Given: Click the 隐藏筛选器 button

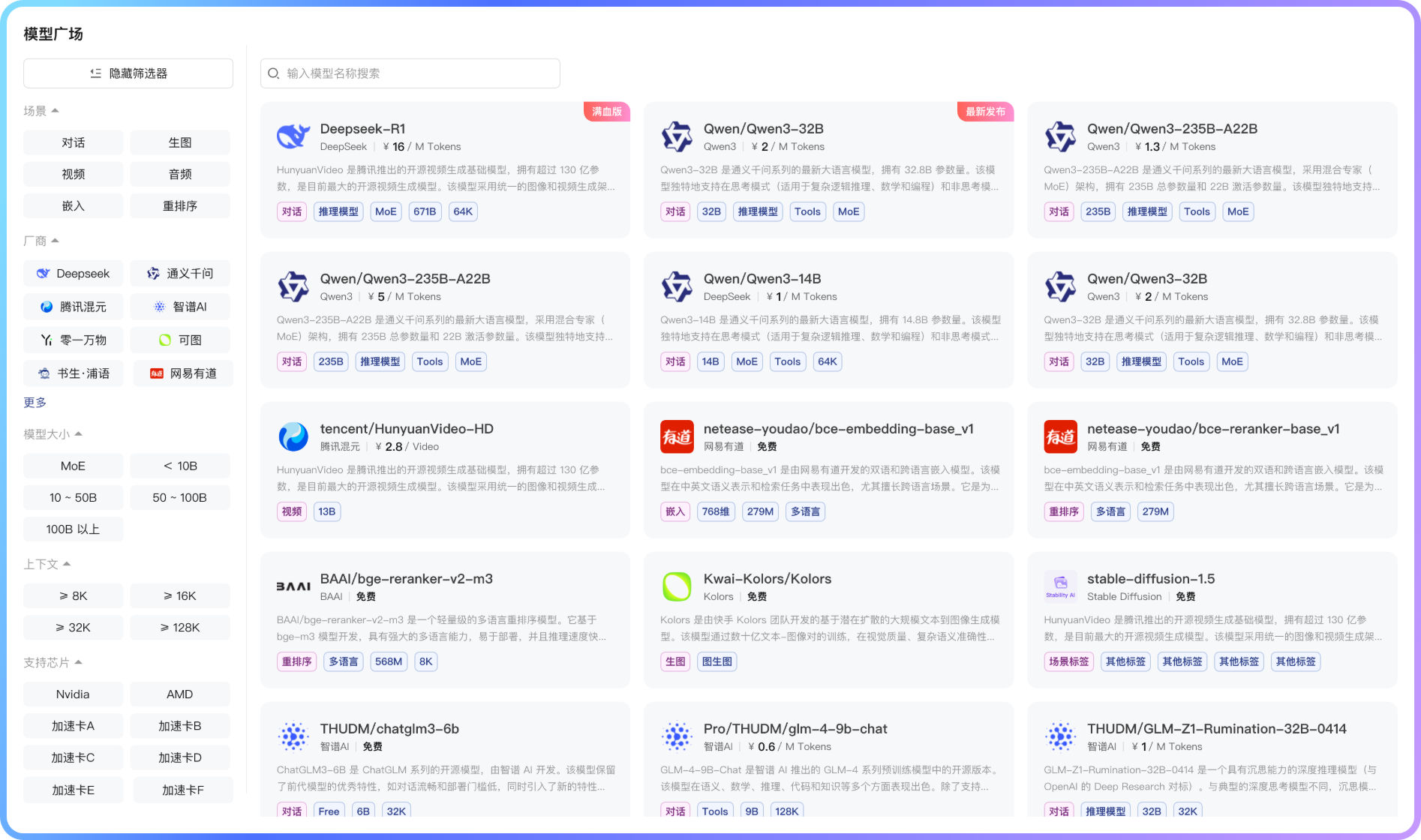Looking at the screenshot, I should coord(128,73).
